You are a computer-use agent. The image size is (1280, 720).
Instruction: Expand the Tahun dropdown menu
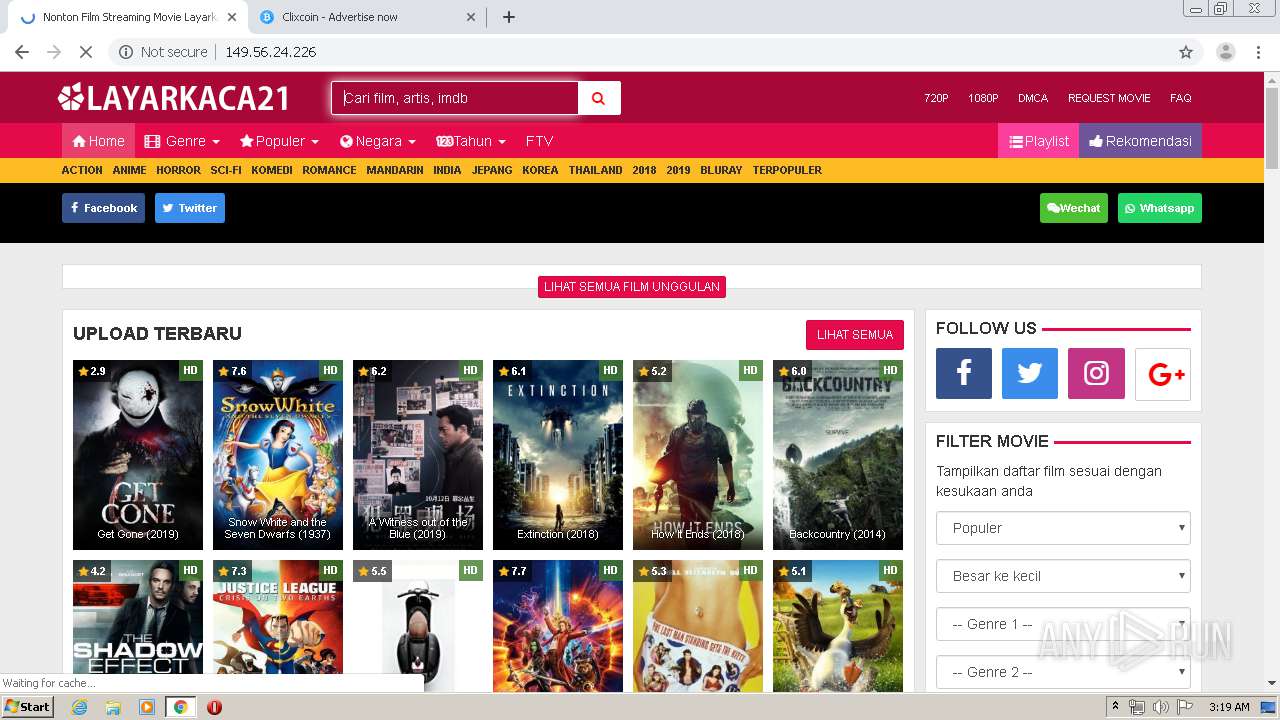click(471, 141)
